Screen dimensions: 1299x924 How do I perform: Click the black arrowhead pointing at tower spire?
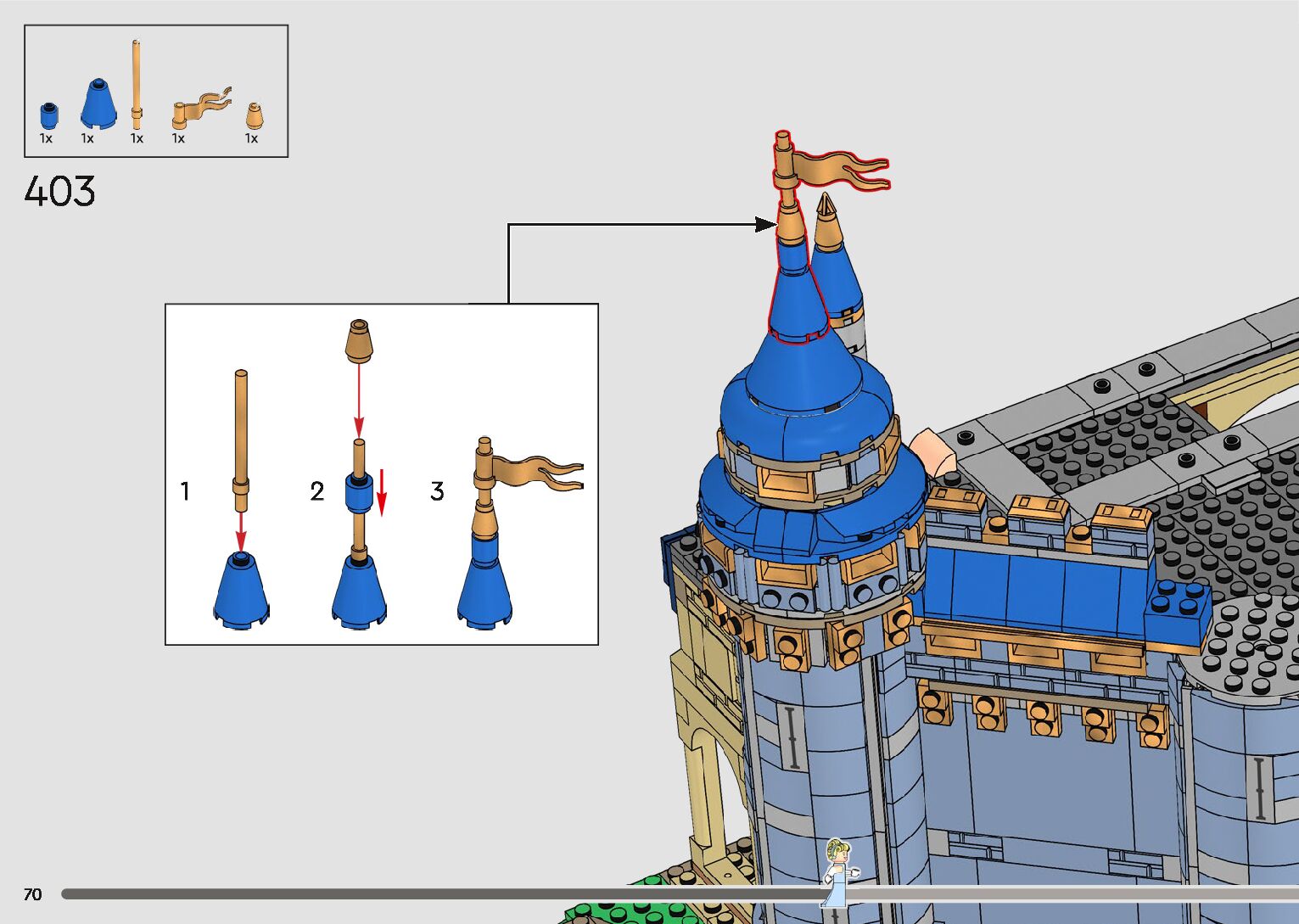click(x=764, y=225)
